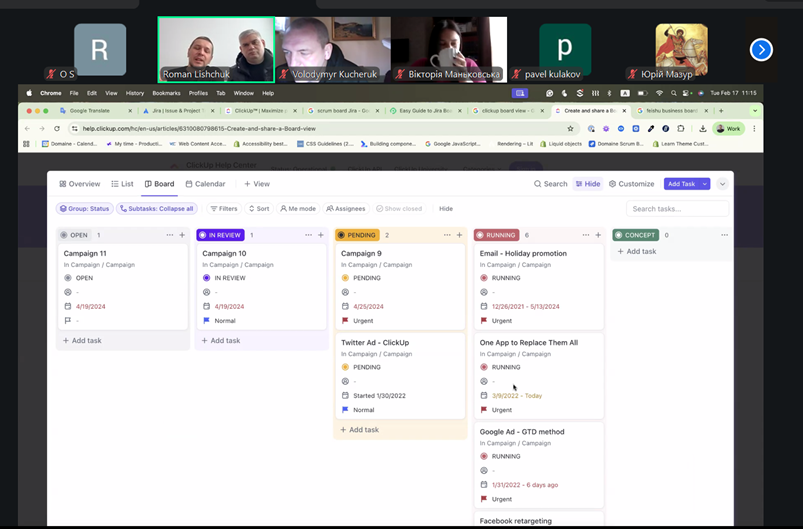
Task: Open options dots for RUNNING column
Action: [586, 235]
